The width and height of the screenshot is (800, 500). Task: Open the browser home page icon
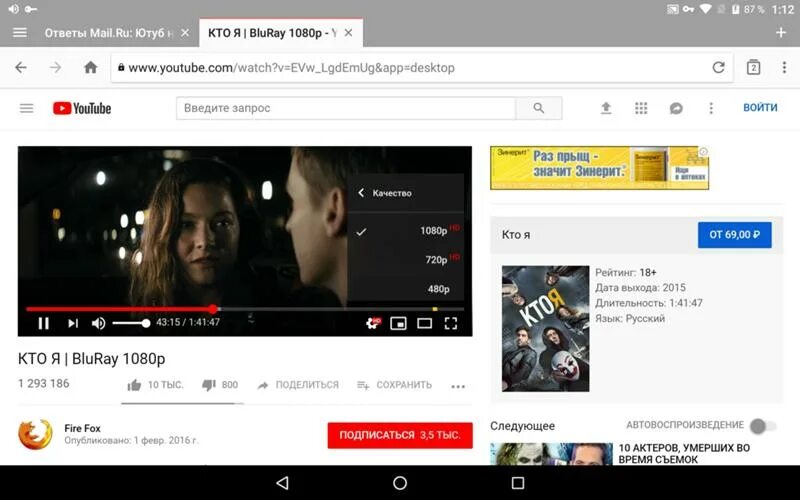(x=90, y=67)
